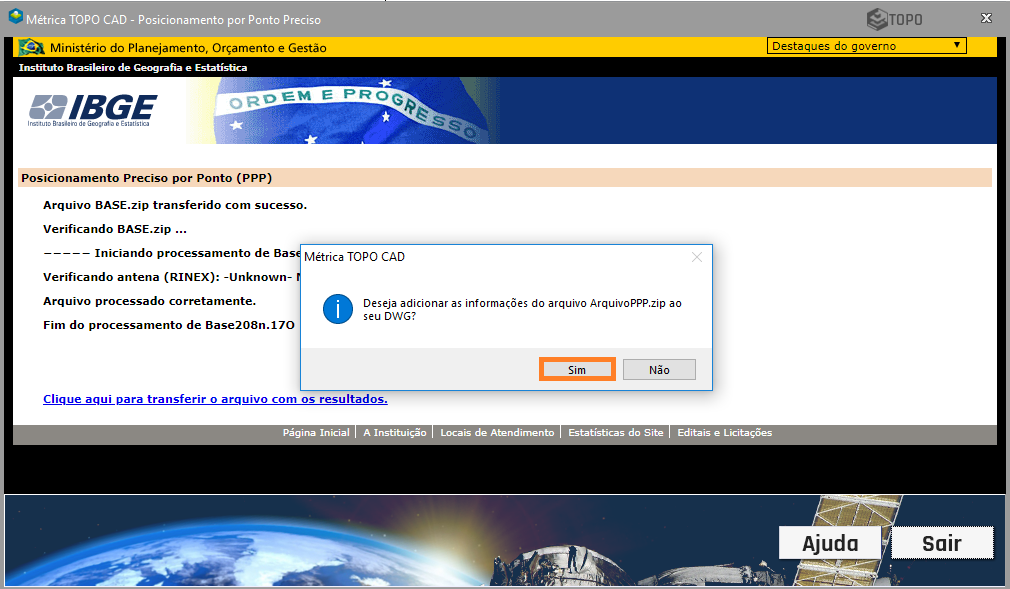Screen dimensions: 1010x589
Task: Open A Instituição footer link
Action: coord(395,432)
